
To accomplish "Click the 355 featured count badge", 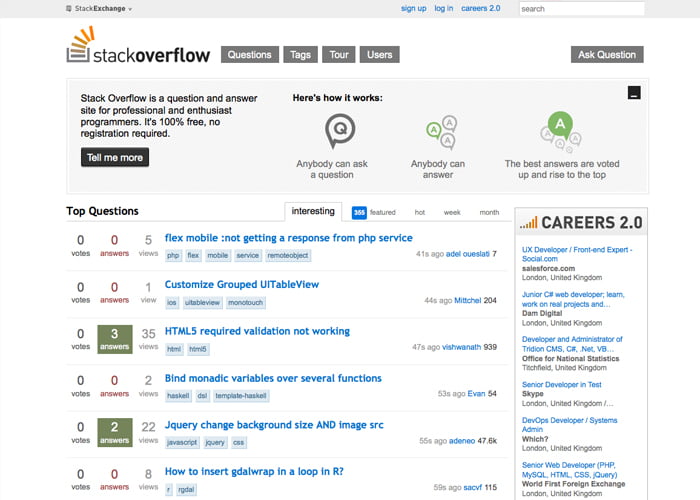I will [x=359, y=212].
